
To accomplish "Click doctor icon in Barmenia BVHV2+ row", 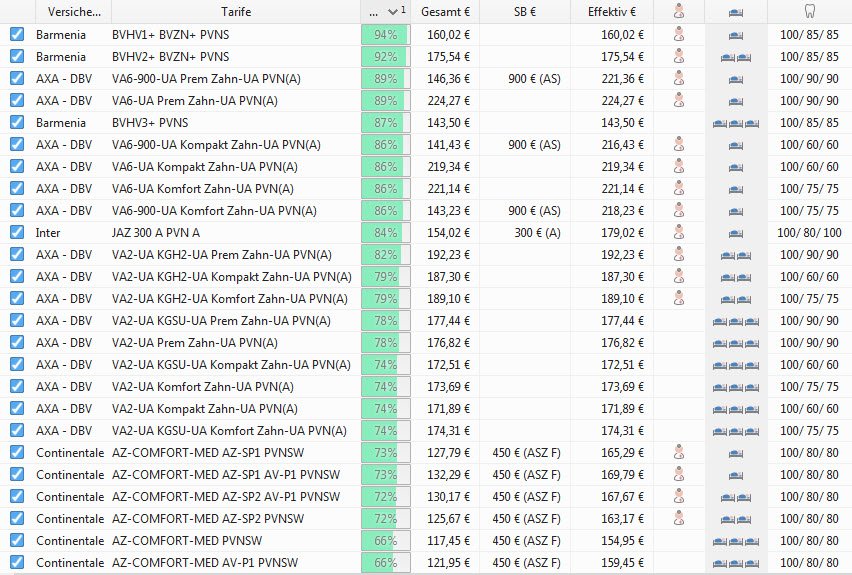I will click(x=679, y=56).
